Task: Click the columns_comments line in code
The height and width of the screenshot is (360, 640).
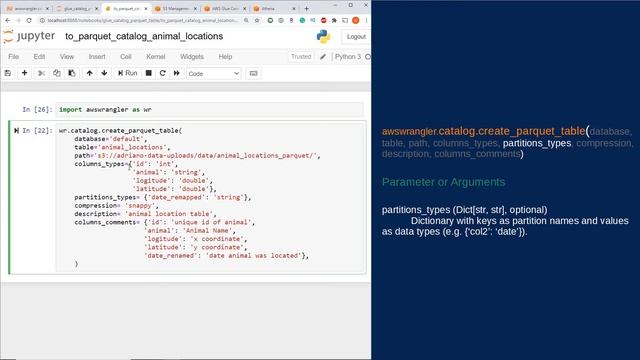Action: 164,222
